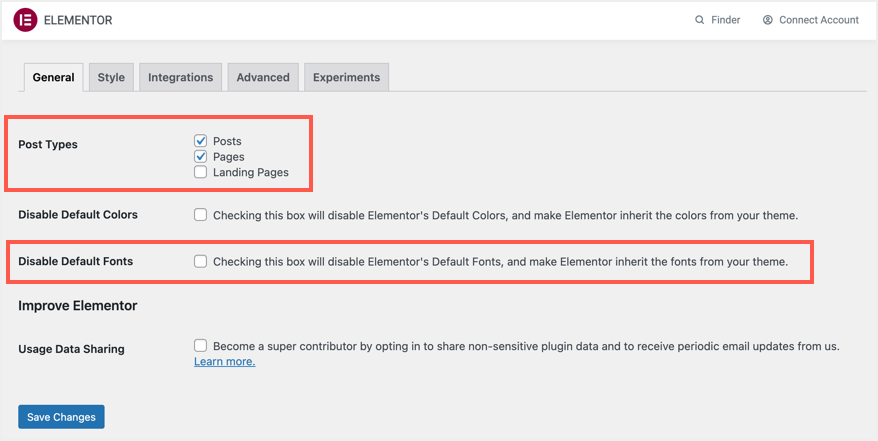Click the Finder search magnifier icon

pos(700,20)
